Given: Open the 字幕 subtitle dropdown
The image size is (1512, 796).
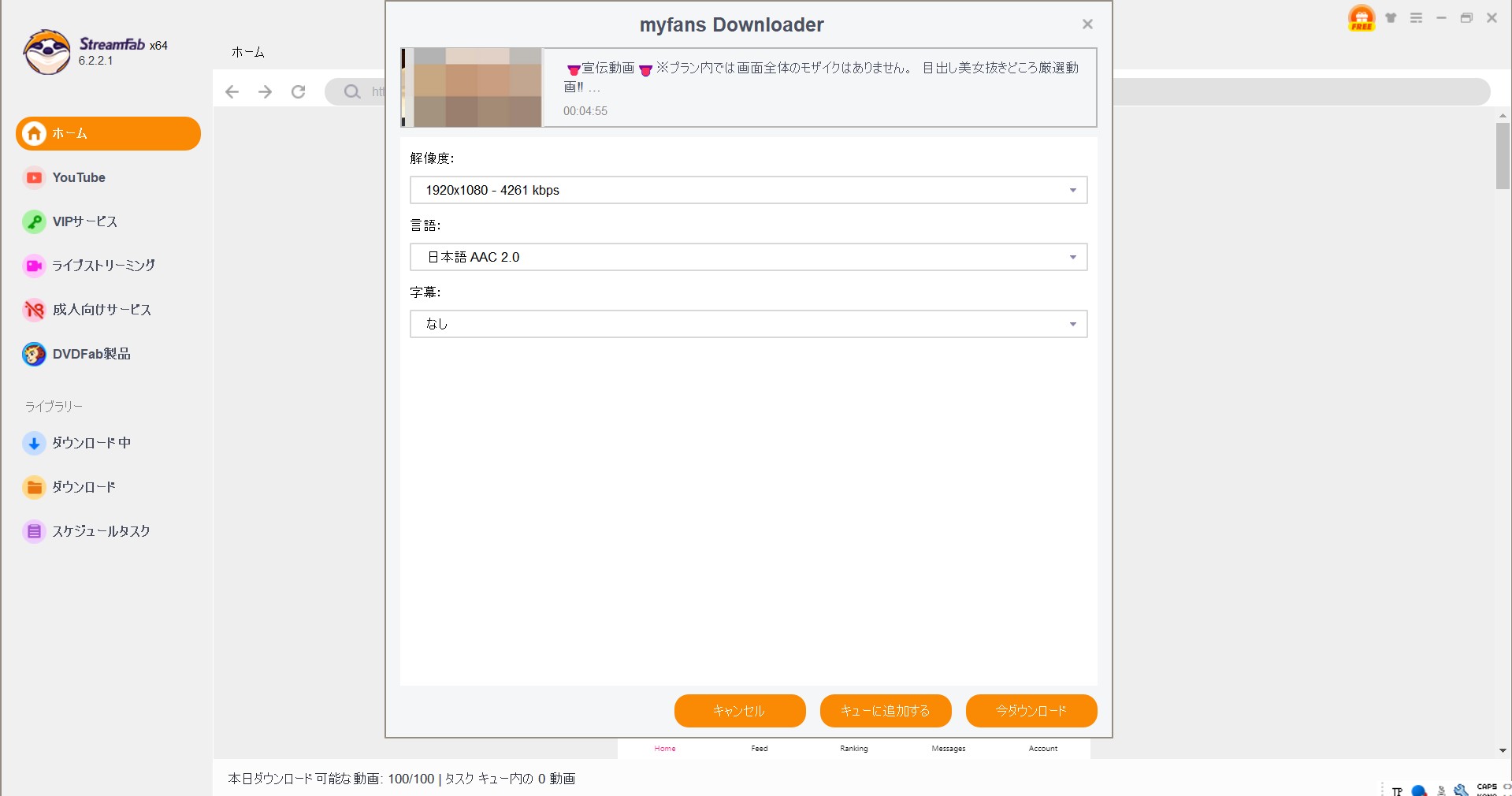Looking at the screenshot, I should [x=749, y=324].
